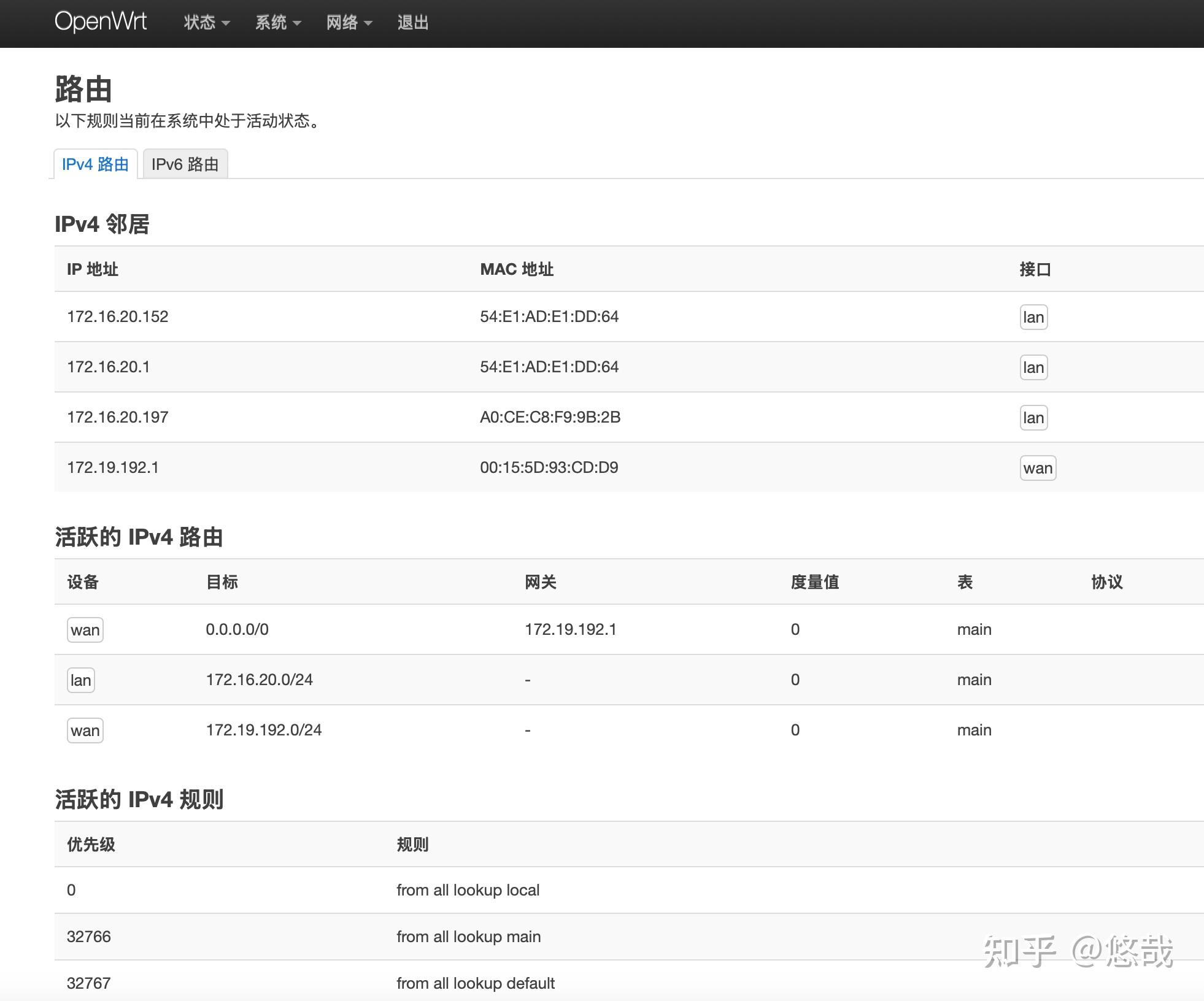This screenshot has width=1204, height=1001.
Task: Click the OpenWrt logo text
Action: click(101, 21)
